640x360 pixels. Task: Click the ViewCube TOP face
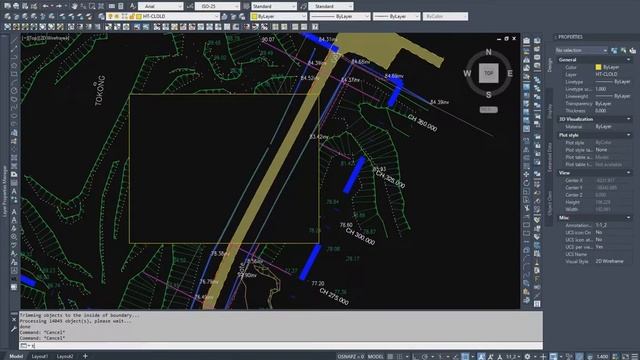click(x=489, y=73)
